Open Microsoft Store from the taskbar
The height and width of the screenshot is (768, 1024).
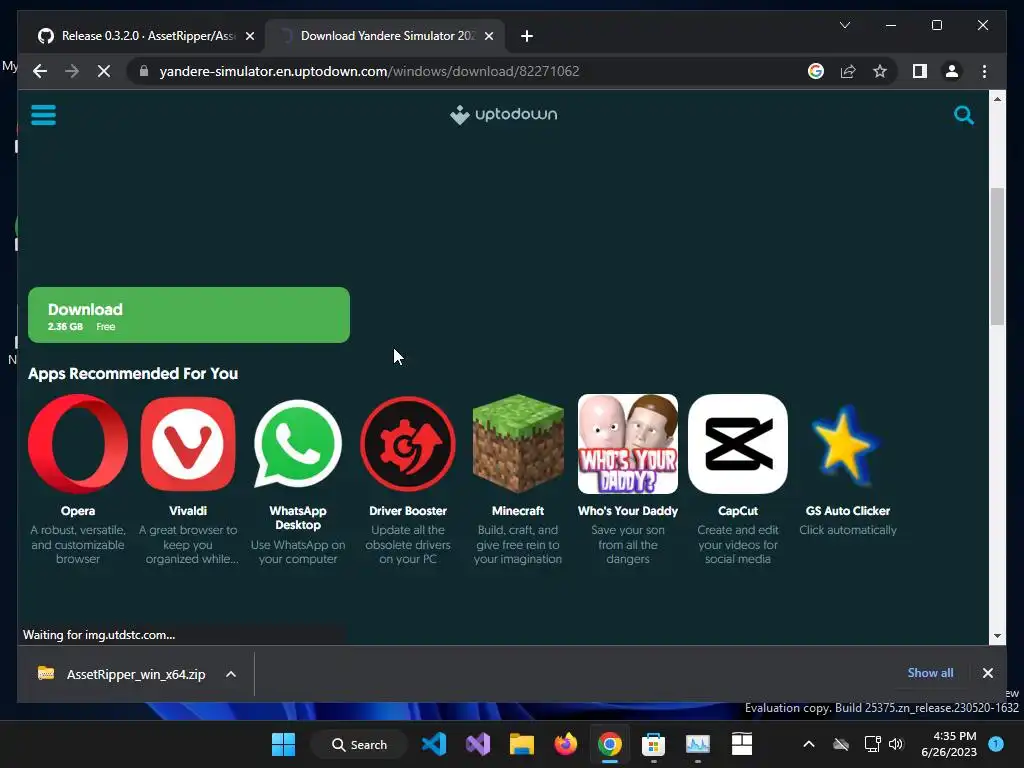point(653,744)
